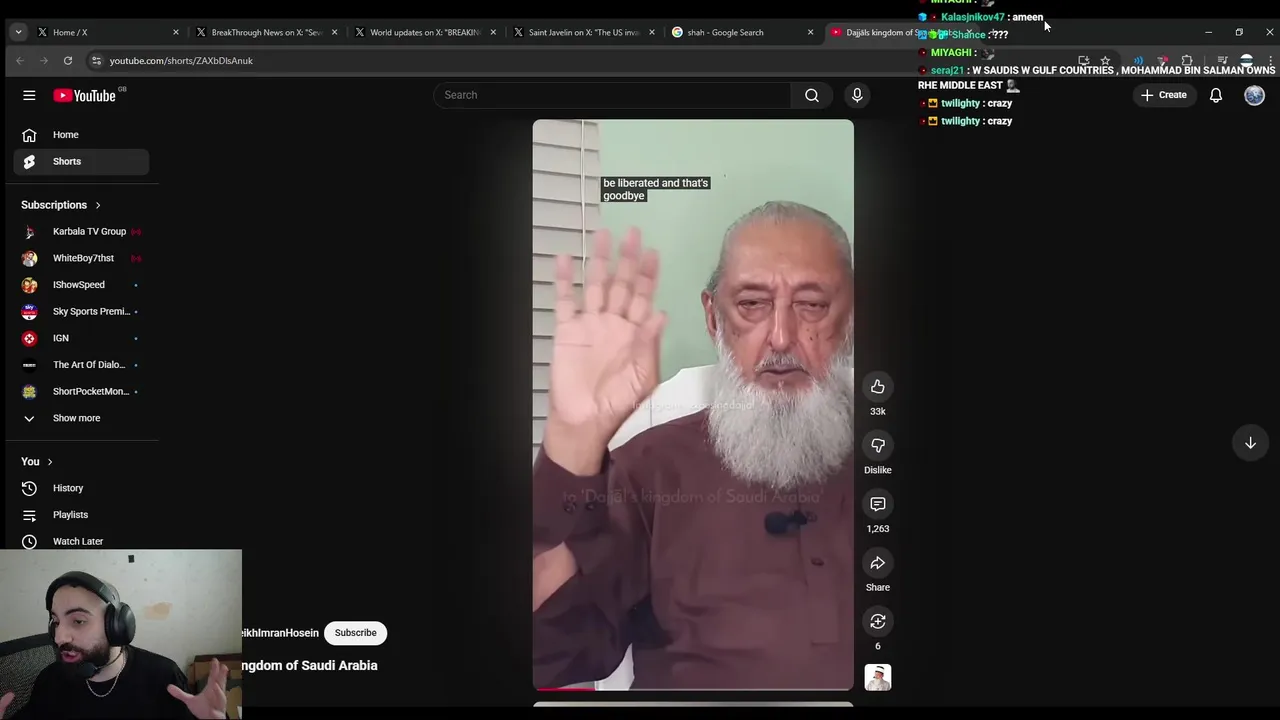Viewport: 1280px width, 720px height.
Task: Open Watch Later list
Action: coord(81,541)
